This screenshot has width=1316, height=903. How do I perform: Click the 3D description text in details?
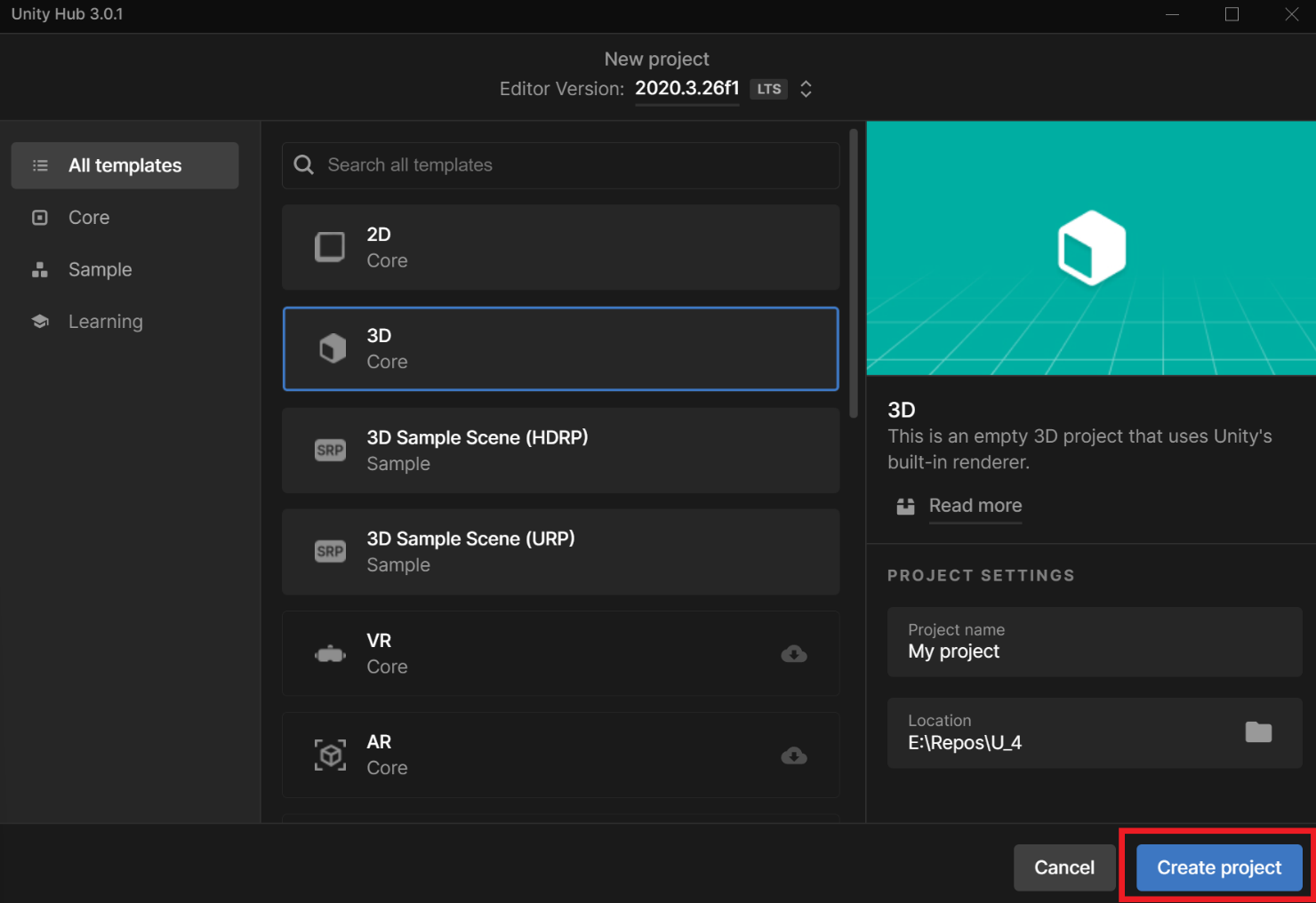coord(1079,449)
